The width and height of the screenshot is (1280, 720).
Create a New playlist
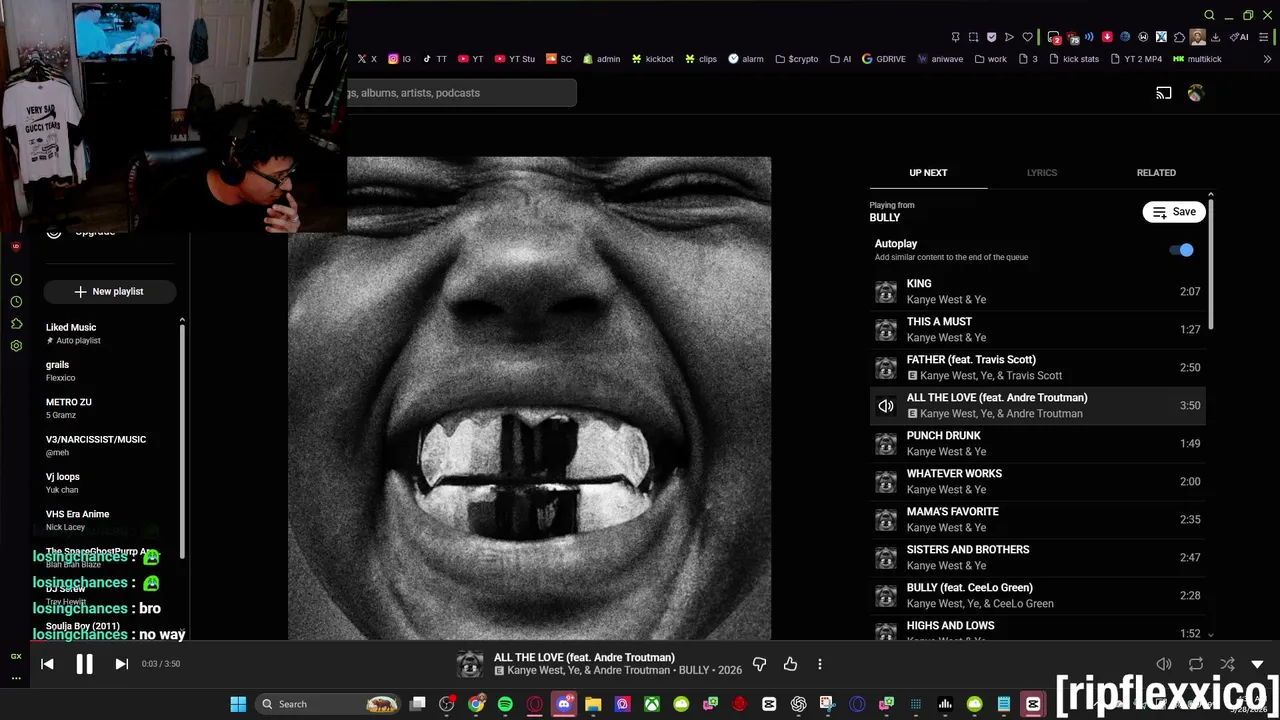[110, 291]
